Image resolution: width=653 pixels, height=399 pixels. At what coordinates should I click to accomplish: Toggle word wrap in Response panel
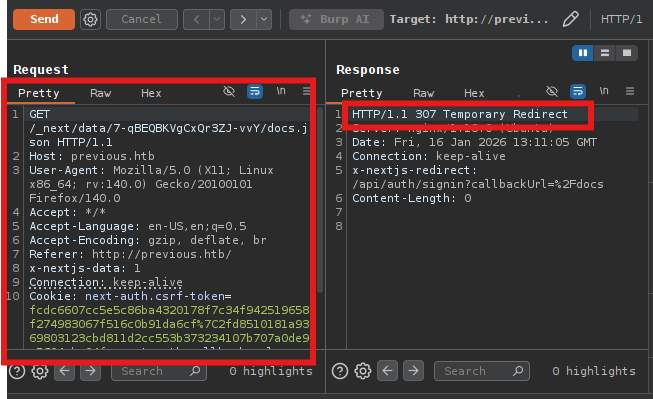click(x=578, y=91)
